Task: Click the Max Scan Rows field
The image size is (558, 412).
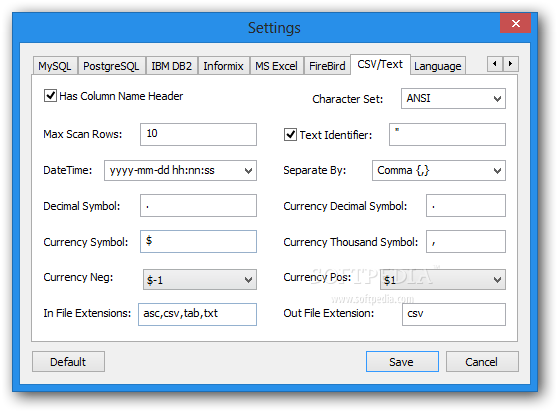Action: coord(198,134)
